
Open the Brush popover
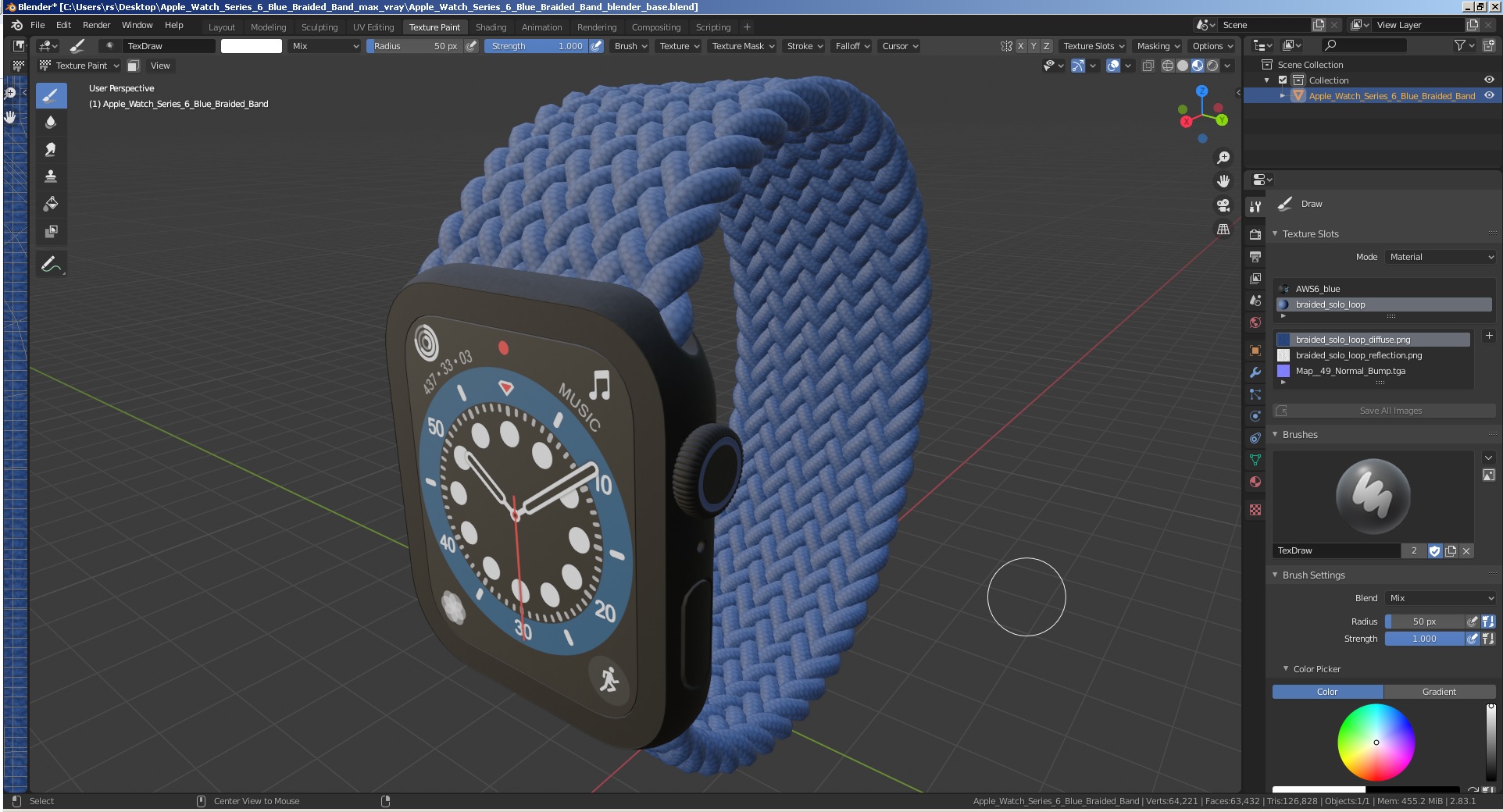click(x=630, y=46)
